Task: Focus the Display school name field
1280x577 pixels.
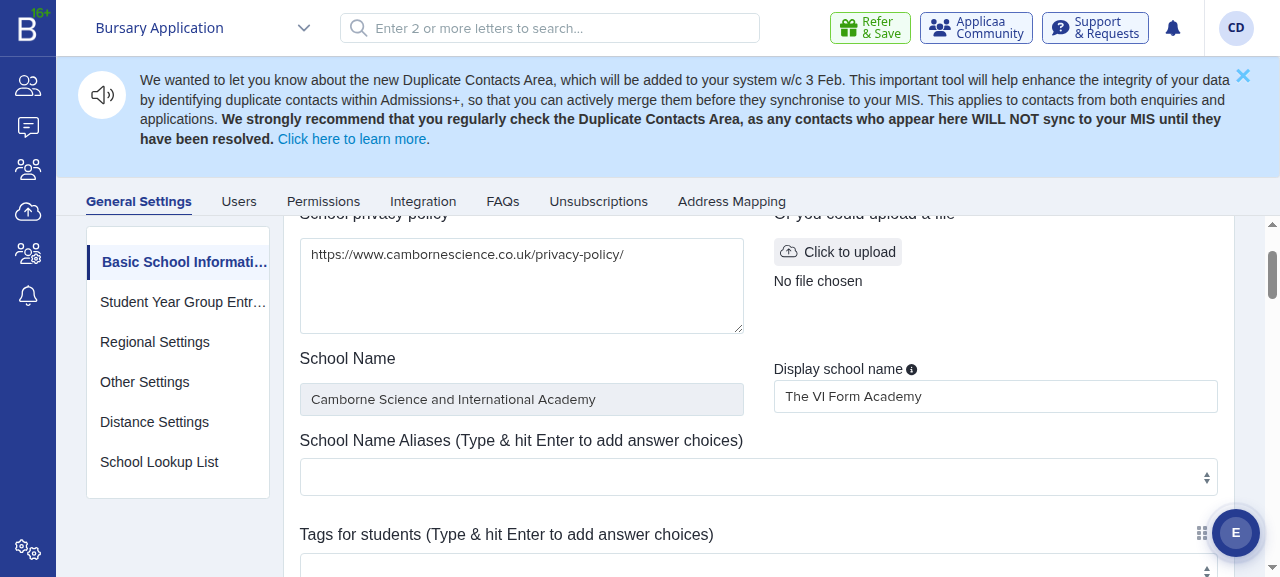Action: [x=996, y=396]
